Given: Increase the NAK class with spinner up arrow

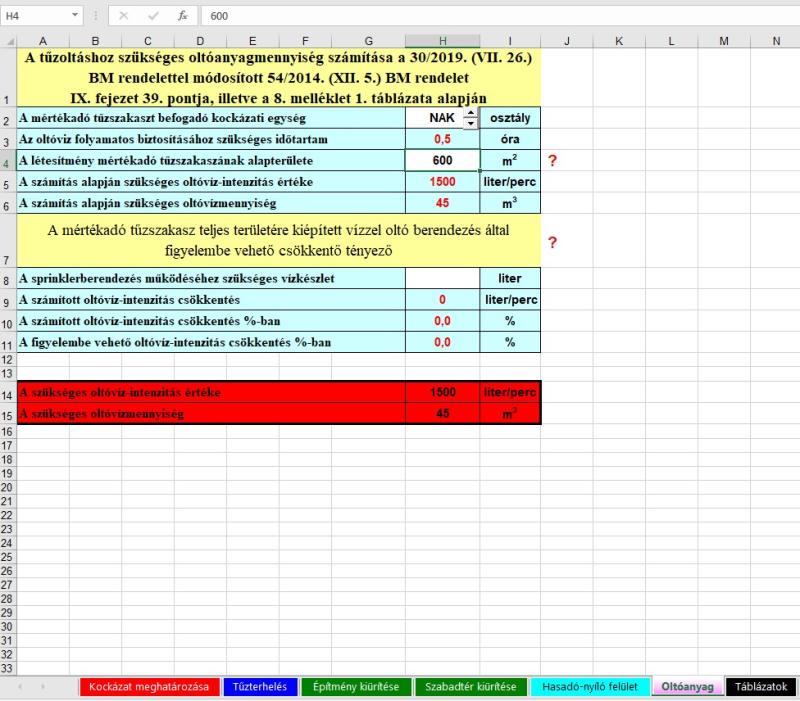Looking at the screenshot, I should [x=470, y=113].
